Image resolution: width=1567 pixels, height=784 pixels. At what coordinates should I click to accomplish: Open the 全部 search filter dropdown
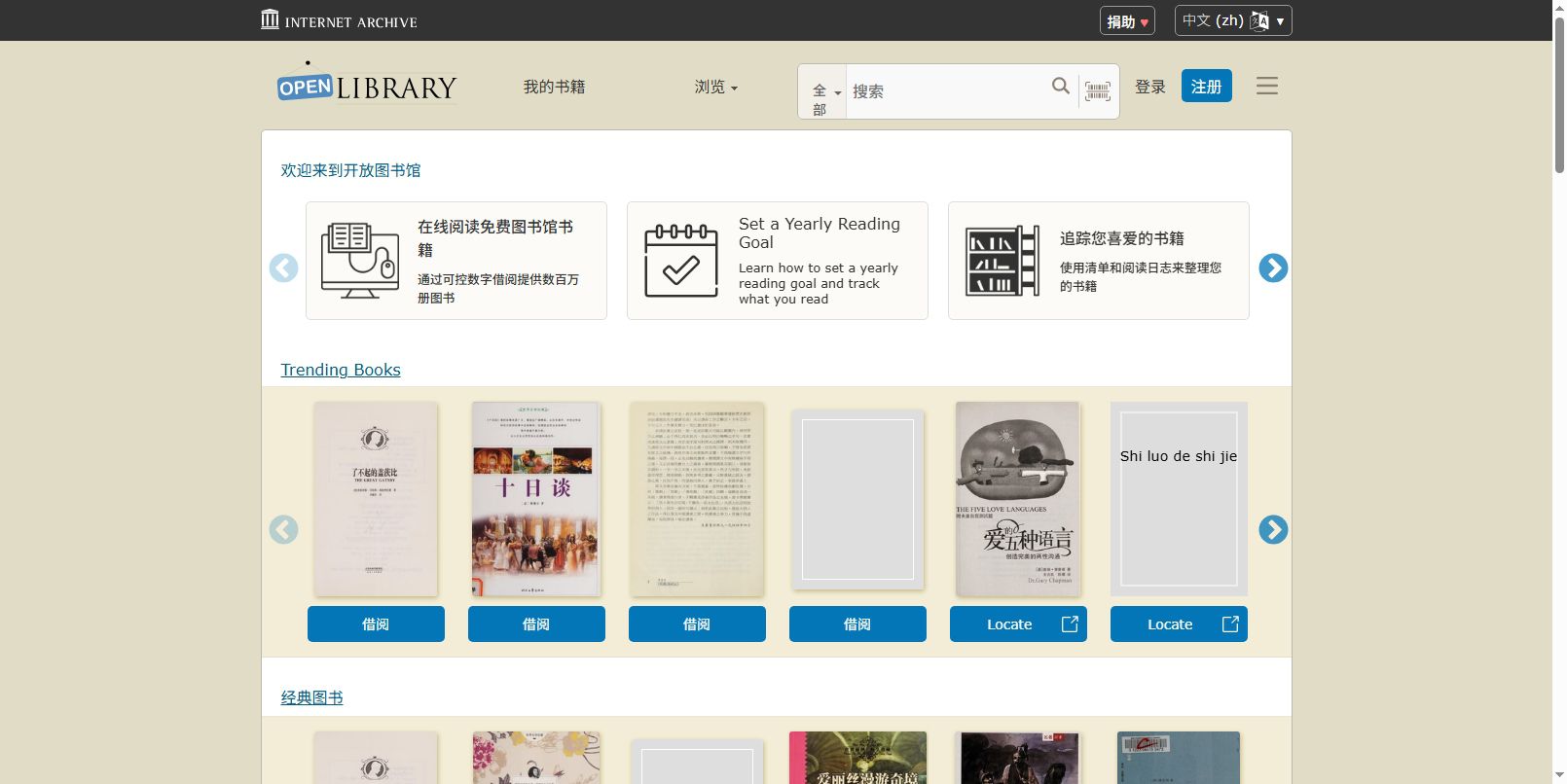pyautogui.click(x=822, y=92)
